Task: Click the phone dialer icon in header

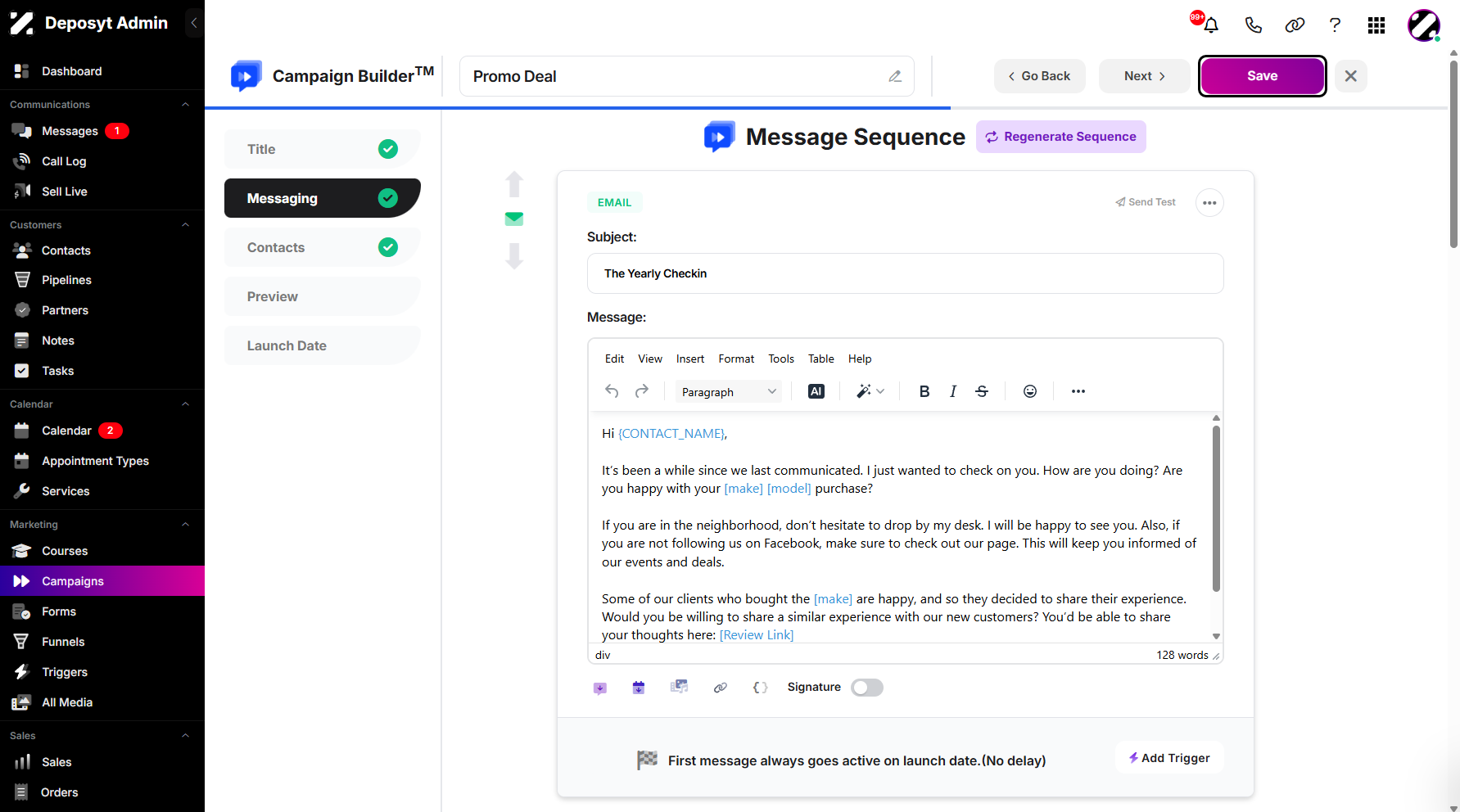Action: 1253,25
